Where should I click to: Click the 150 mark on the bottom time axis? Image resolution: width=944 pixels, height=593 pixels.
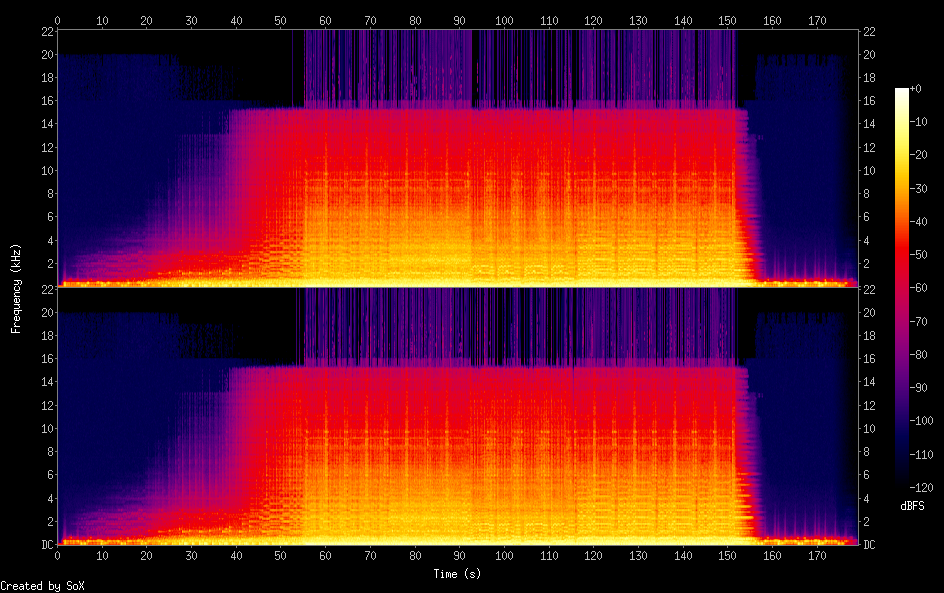pos(727,556)
